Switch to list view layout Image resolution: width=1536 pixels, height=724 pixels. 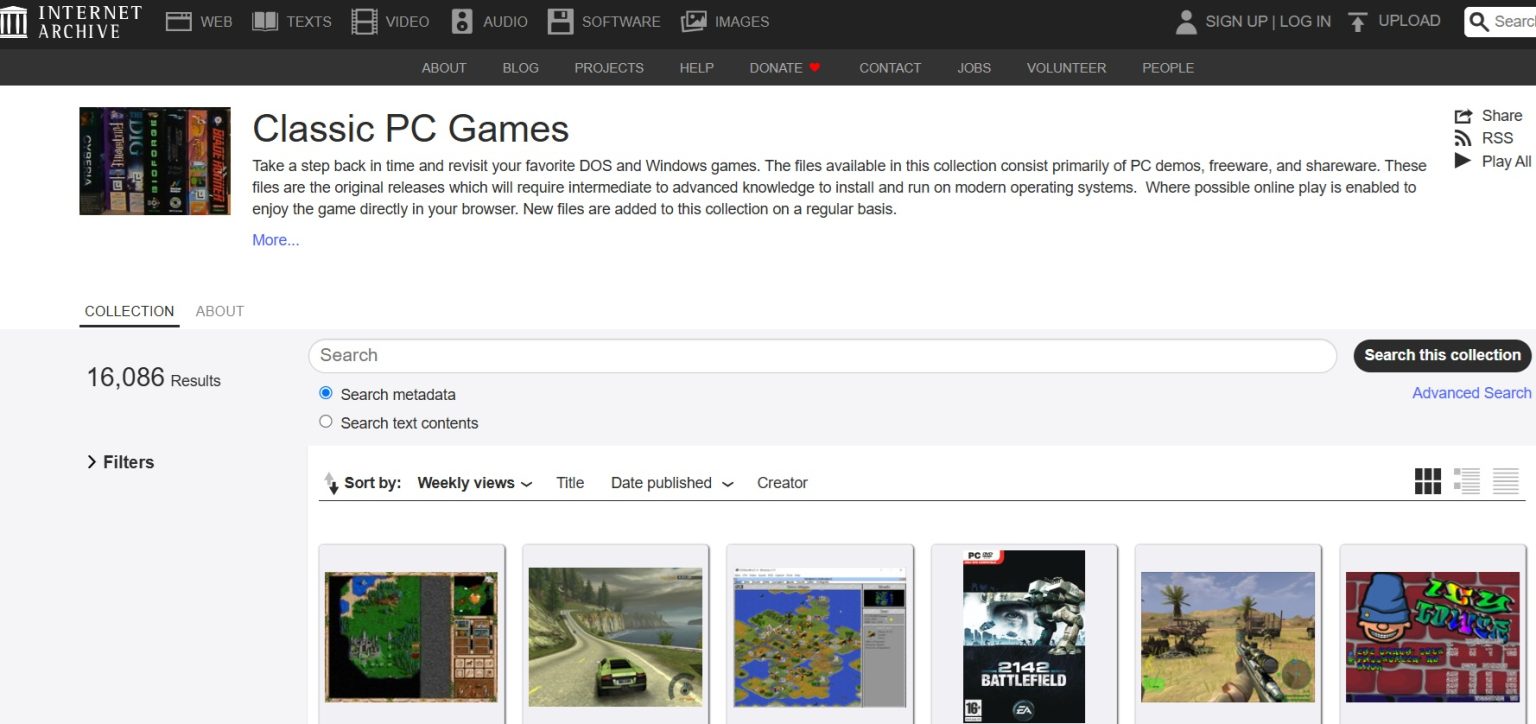1467,481
